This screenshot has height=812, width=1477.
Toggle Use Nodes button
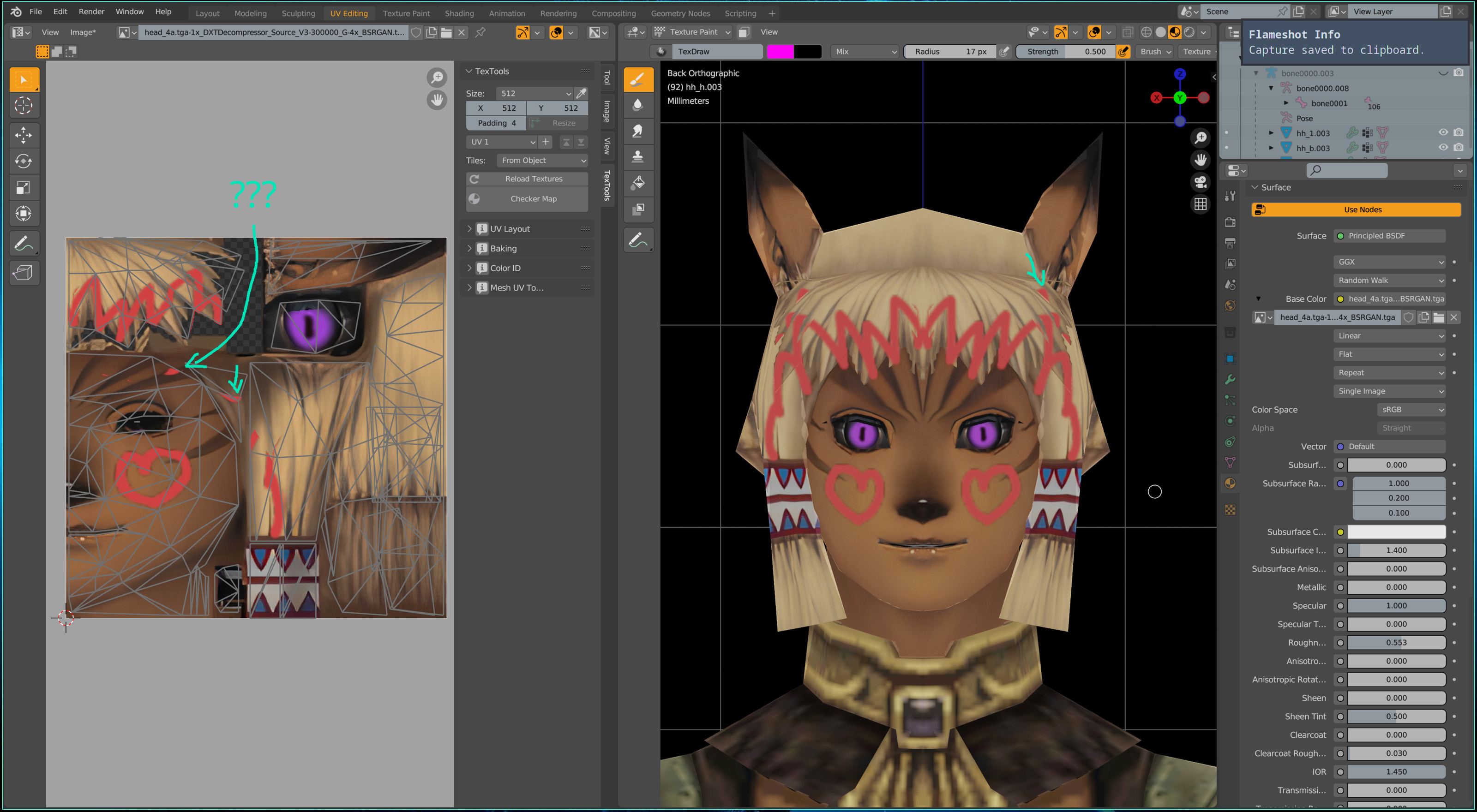pyautogui.click(x=1356, y=209)
